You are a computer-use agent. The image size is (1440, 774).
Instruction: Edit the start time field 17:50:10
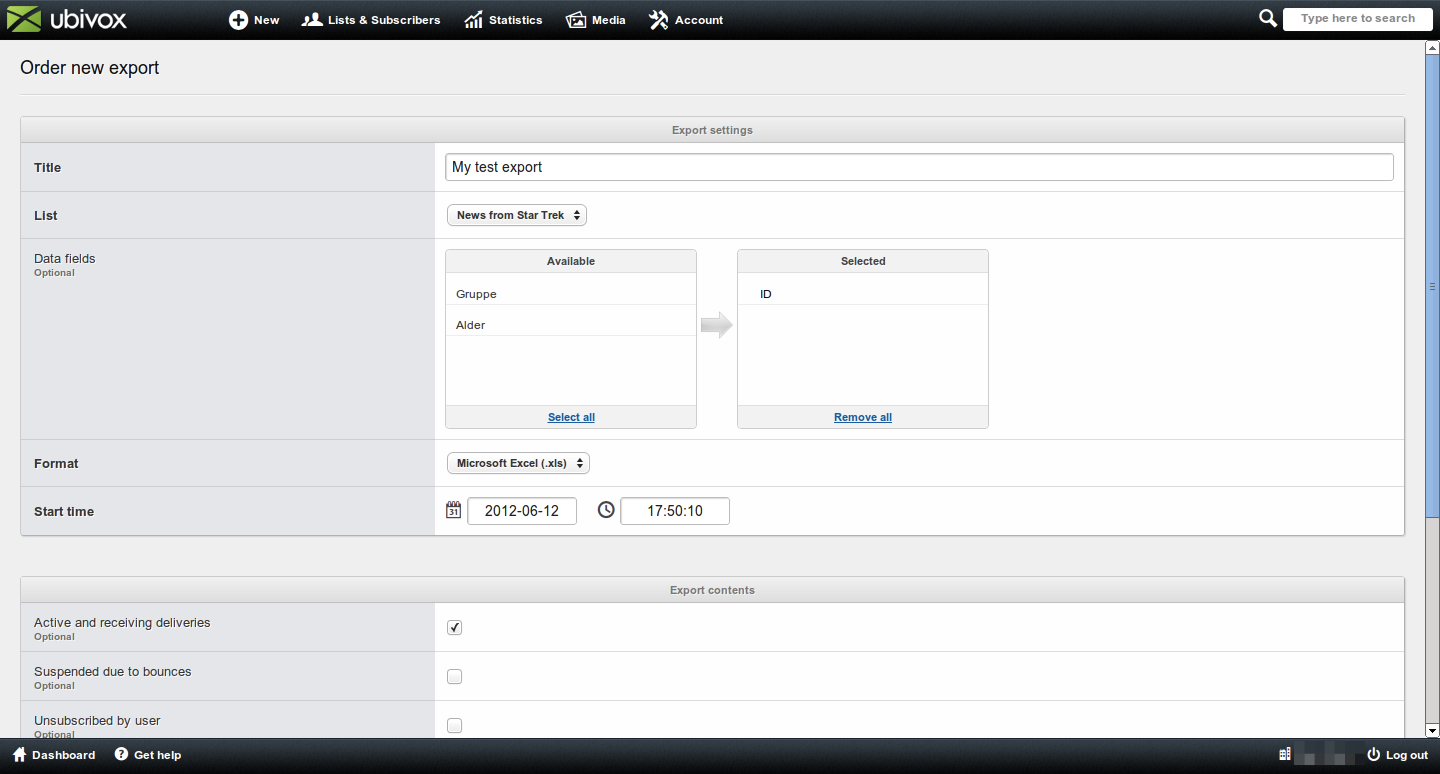[675, 511]
